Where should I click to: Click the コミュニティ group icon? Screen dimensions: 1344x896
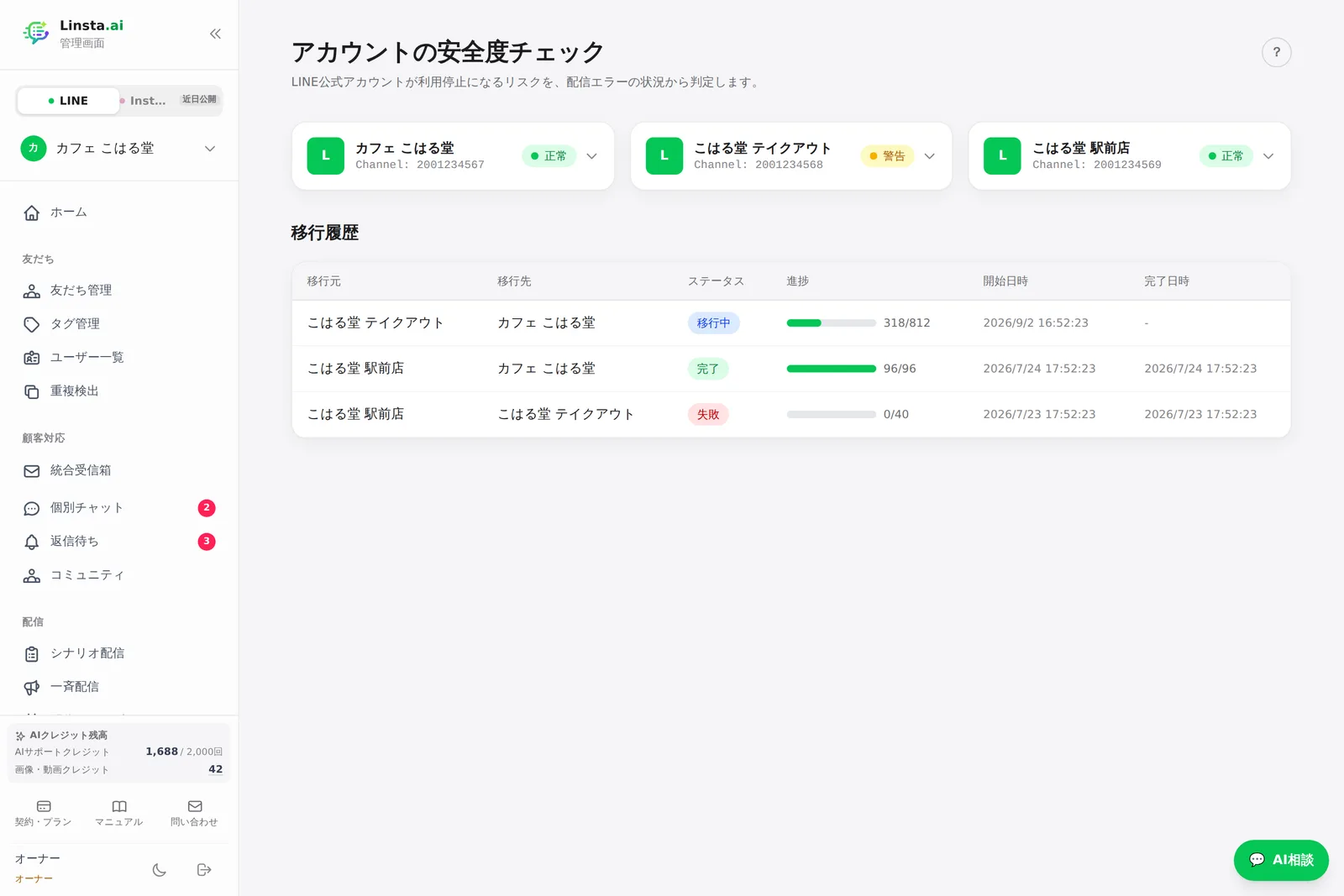[x=32, y=575]
